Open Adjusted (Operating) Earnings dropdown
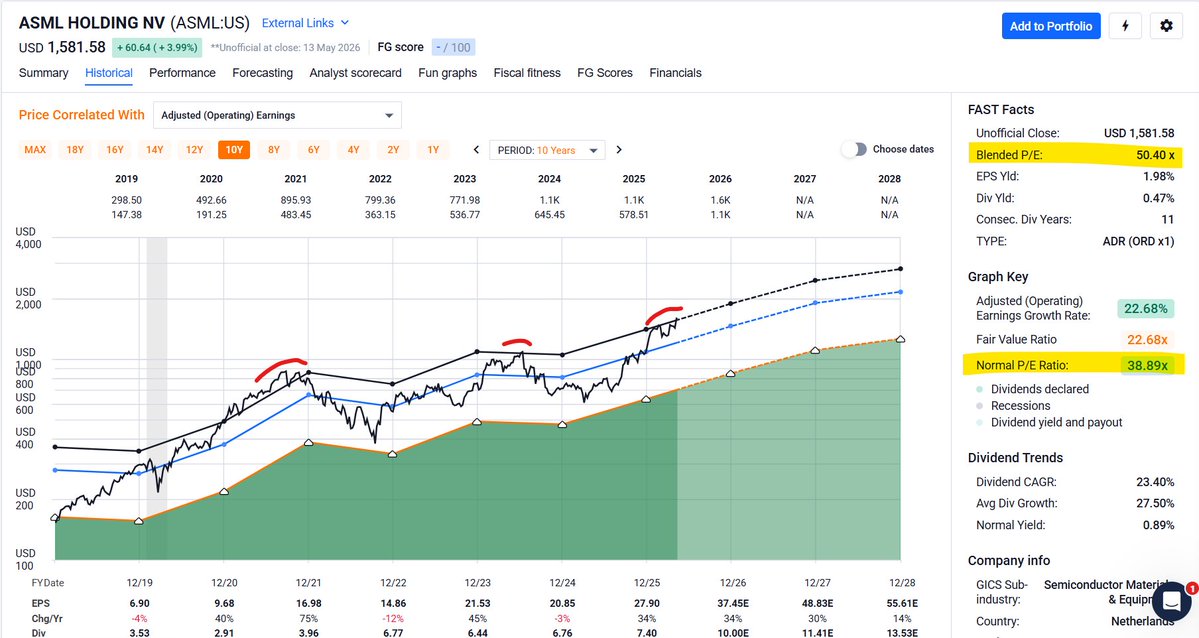Image resolution: width=1199 pixels, height=638 pixels. tap(278, 116)
